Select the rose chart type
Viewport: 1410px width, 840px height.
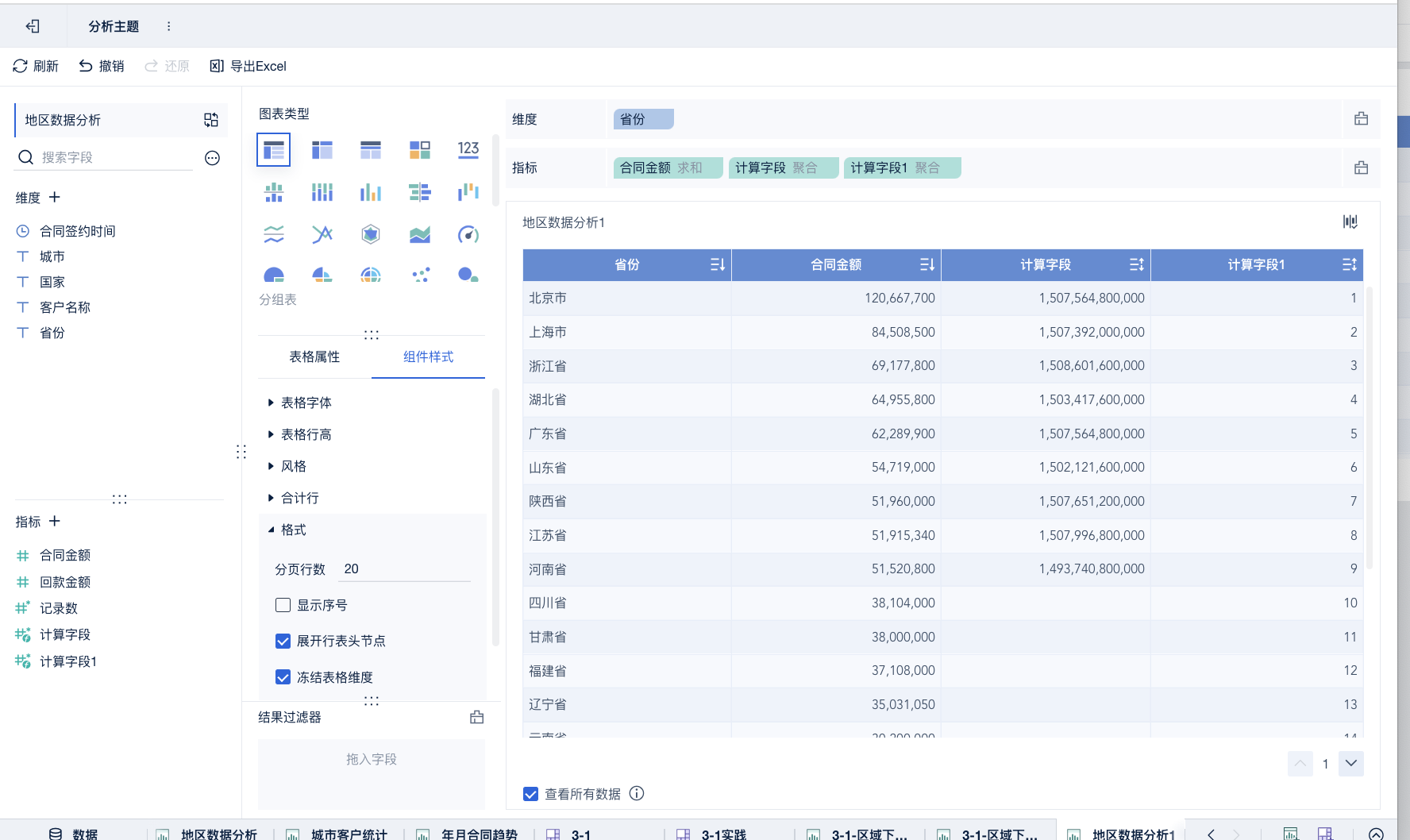322,275
